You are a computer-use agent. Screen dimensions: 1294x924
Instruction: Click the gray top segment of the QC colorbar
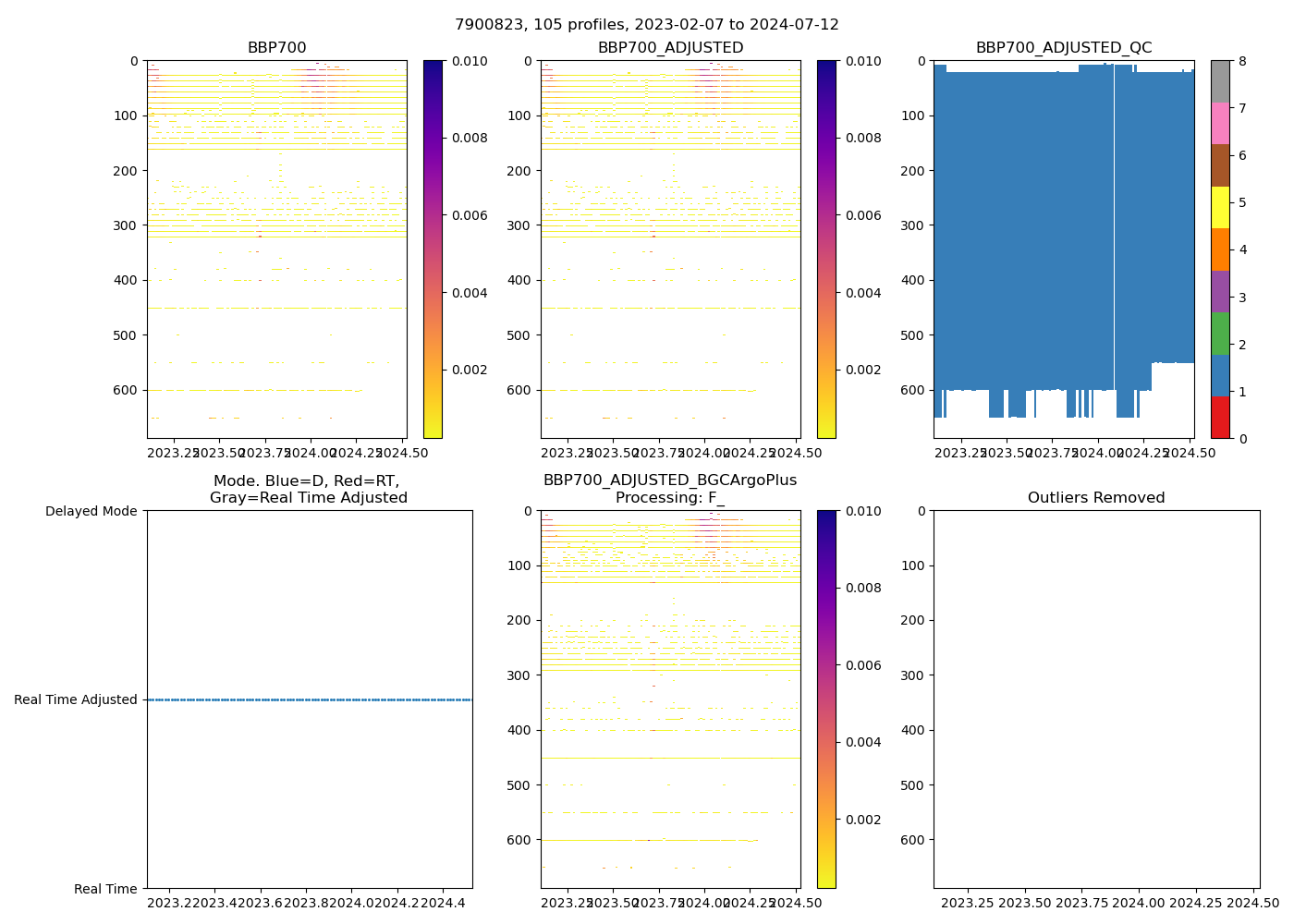tap(1220, 81)
